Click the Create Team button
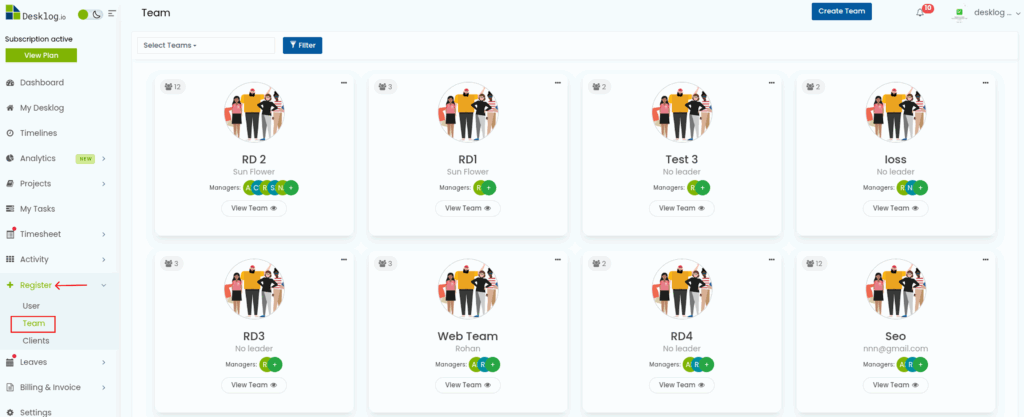The width and height of the screenshot is (1024, 417). coord(841,11)
